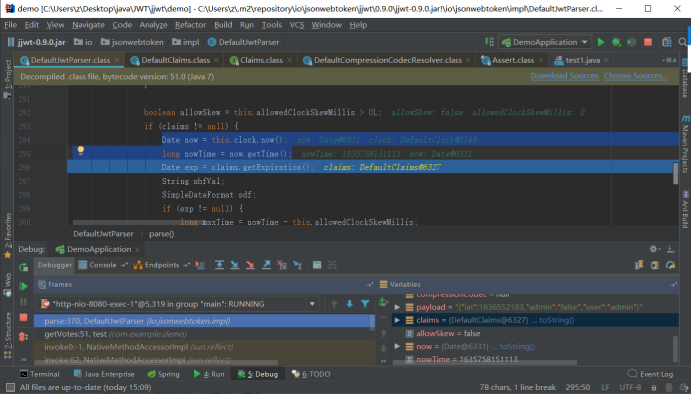Open the 6: TODO tool window
This screenshot has width=691, height=394.
click(311, 374)
